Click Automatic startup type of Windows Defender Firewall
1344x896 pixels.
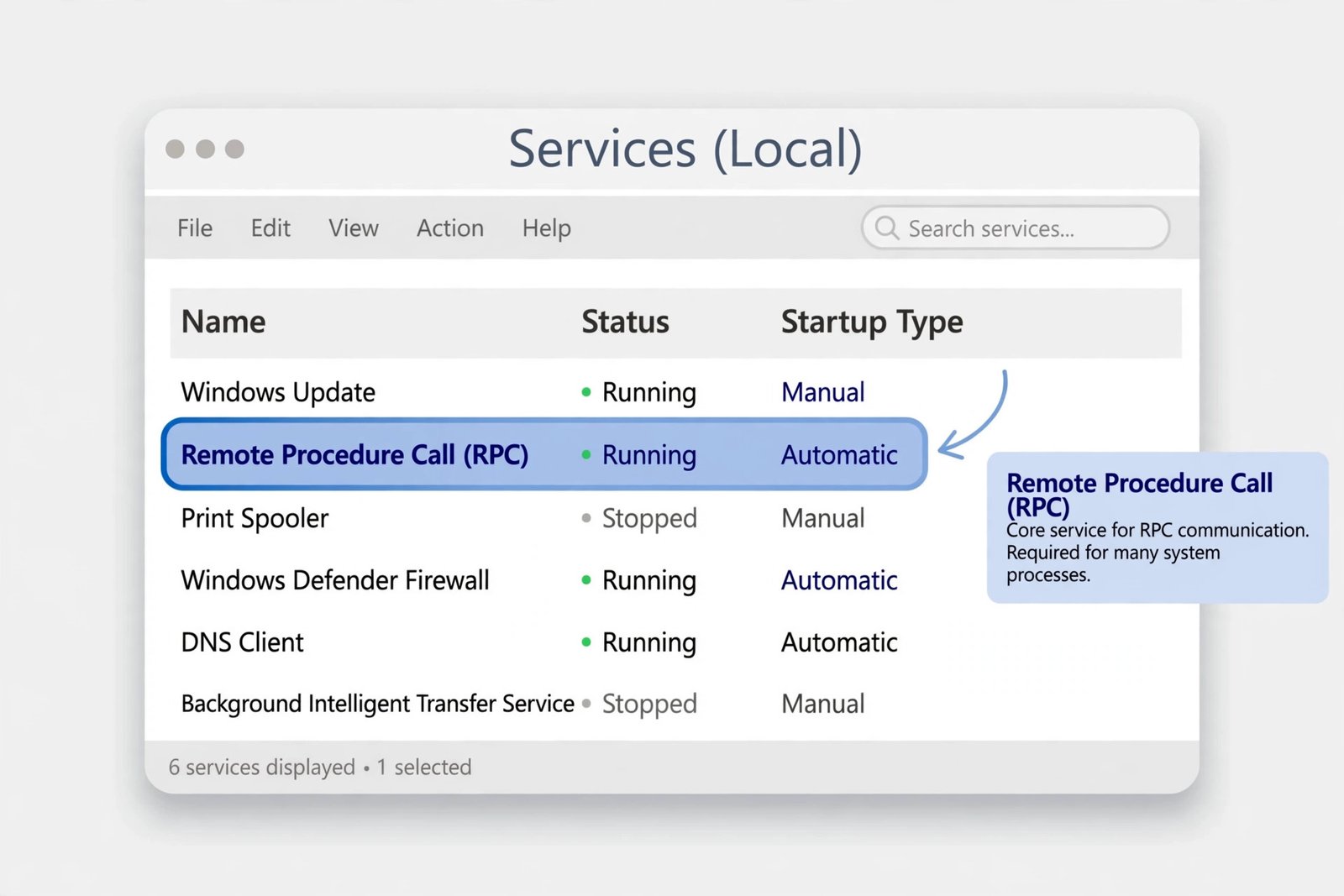pyautogui.click(x=839, y=580)
